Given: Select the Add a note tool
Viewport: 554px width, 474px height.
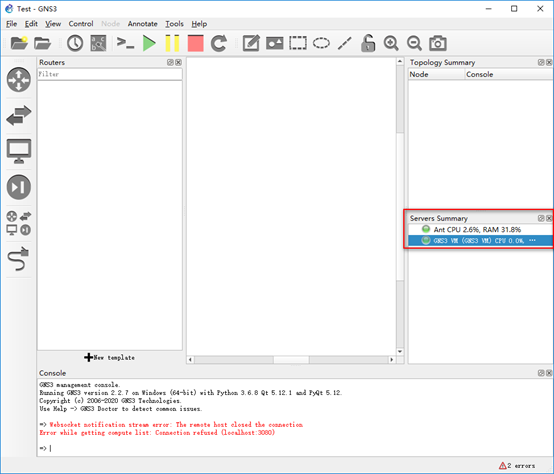Looking at the screenshot, I should click(x=251, y=43).
